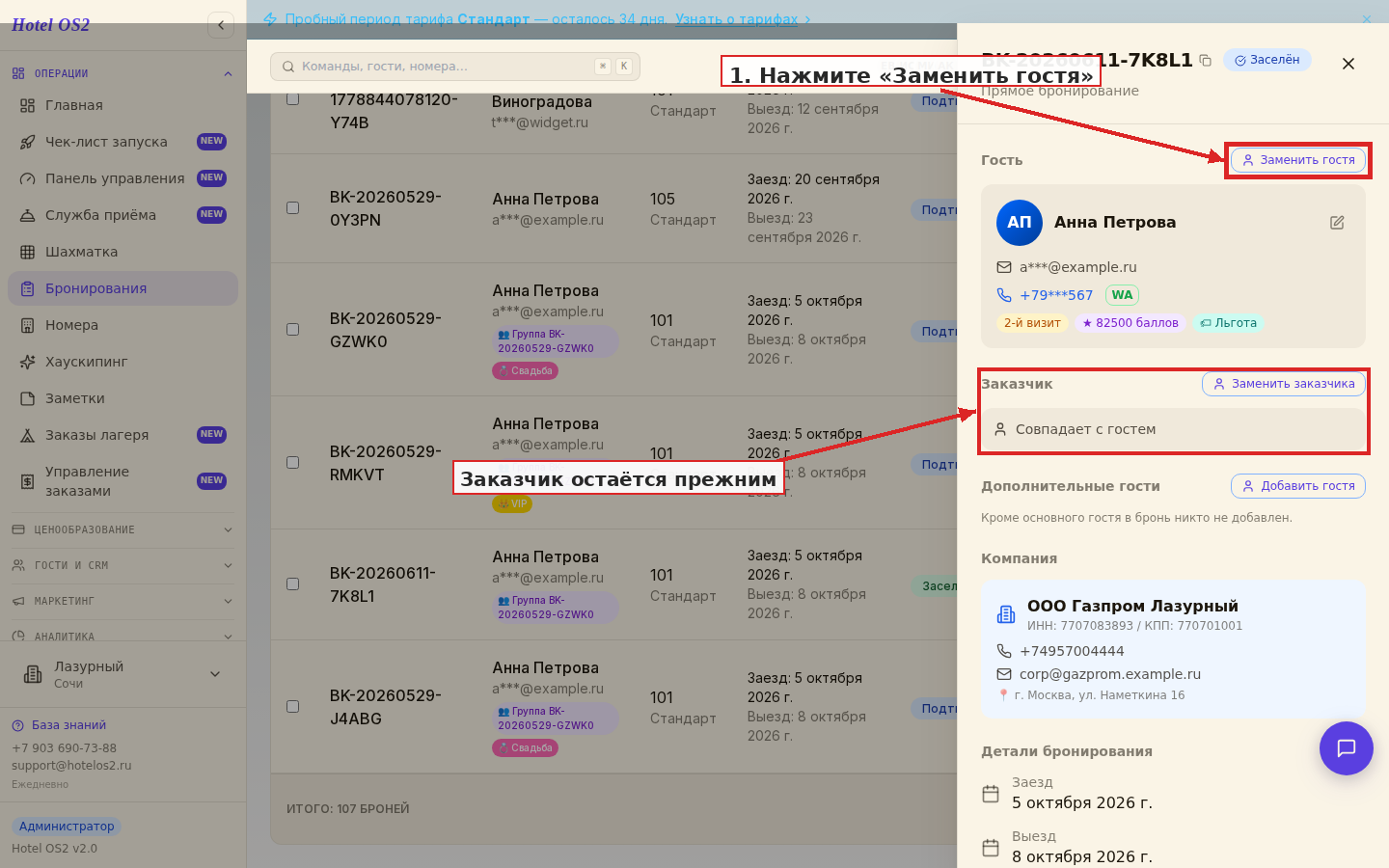Close the booking detail panel

tap(1348, 64)
